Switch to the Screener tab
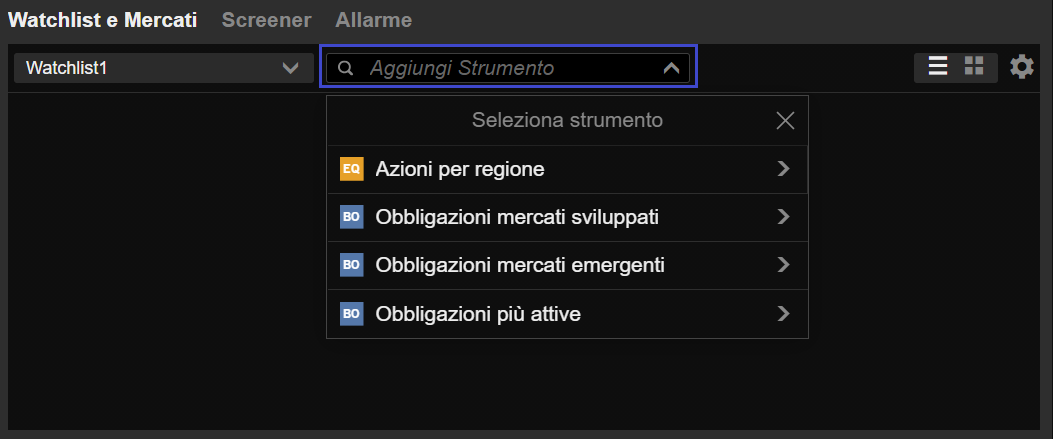Screen dimensions: 1053x439 [267, 20]
